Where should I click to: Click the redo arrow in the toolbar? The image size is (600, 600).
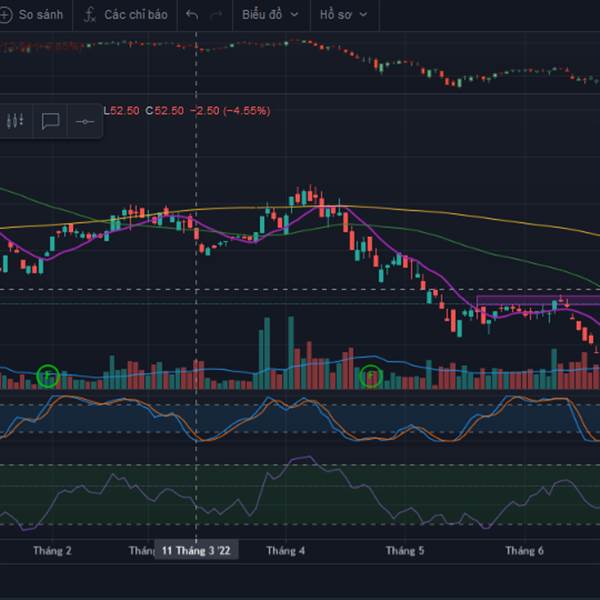pos(217,15)
